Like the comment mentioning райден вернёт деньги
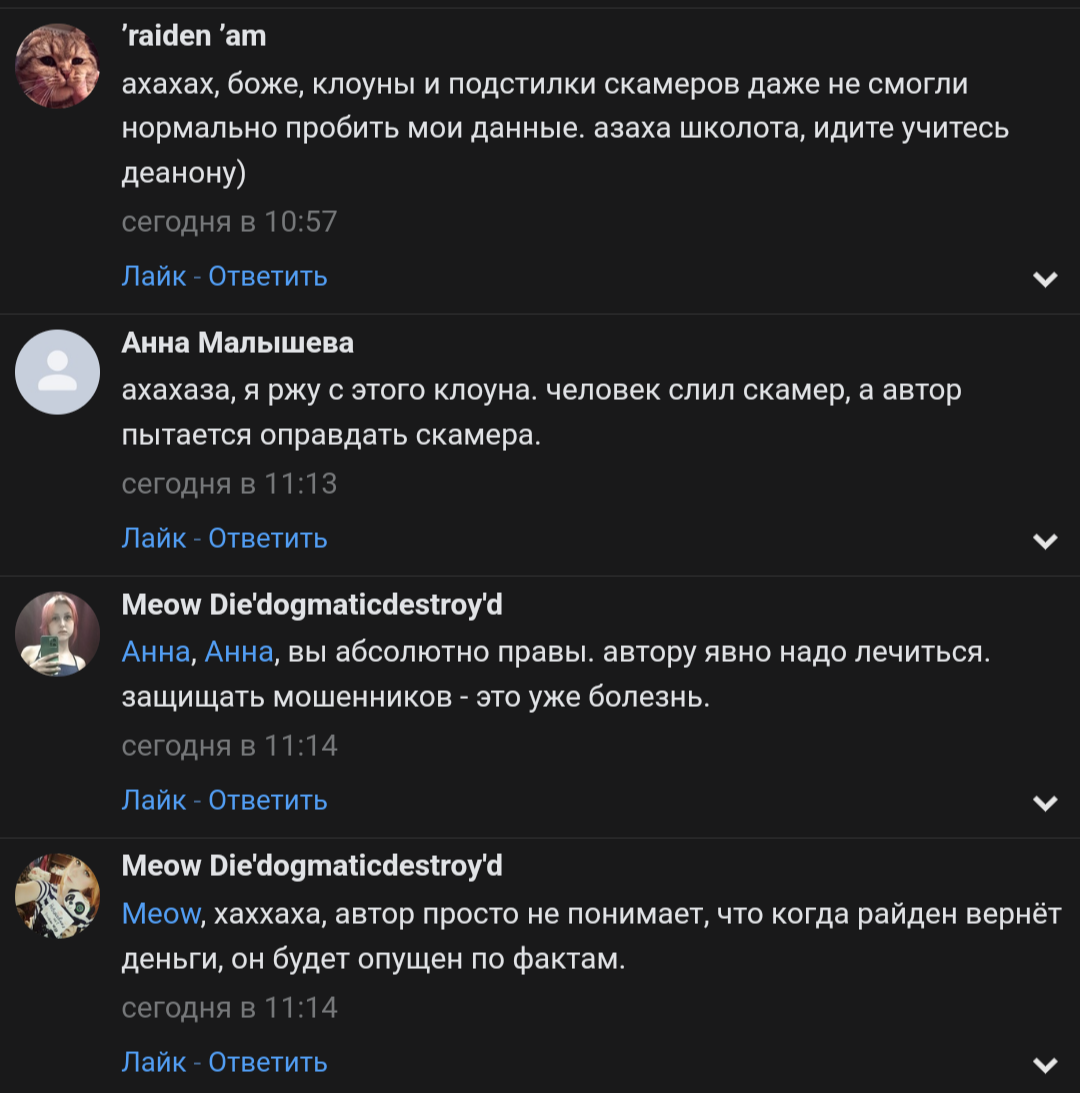 tap(153, 1062)
